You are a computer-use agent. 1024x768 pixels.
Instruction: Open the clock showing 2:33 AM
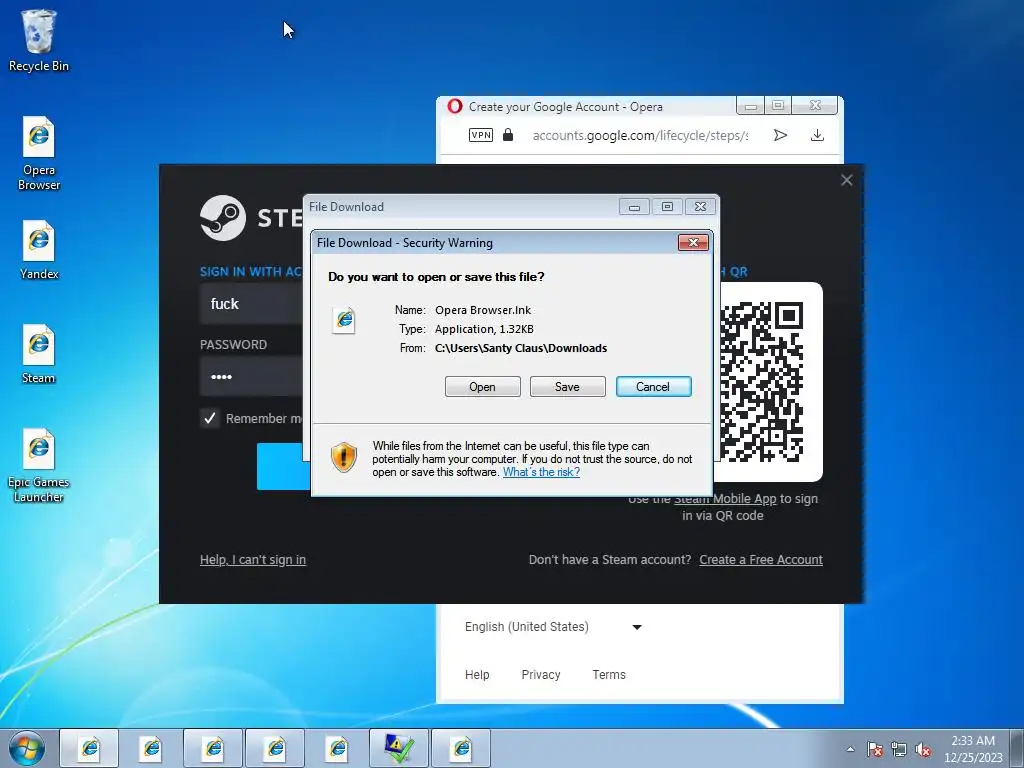pyautogui.click(x=972, y=749)
